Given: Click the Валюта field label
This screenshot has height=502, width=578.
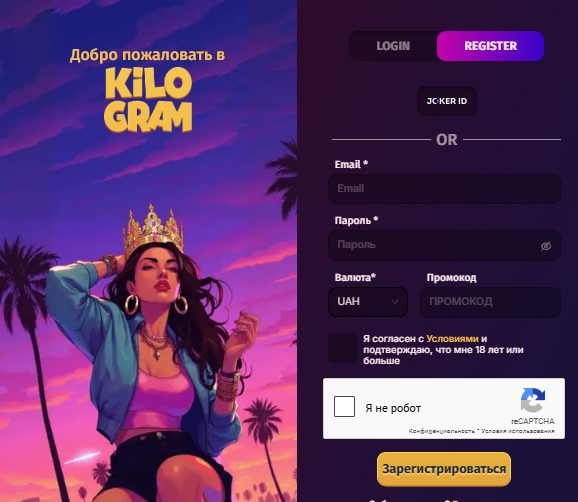Looking at the screenshot, I should pos(355,278).
